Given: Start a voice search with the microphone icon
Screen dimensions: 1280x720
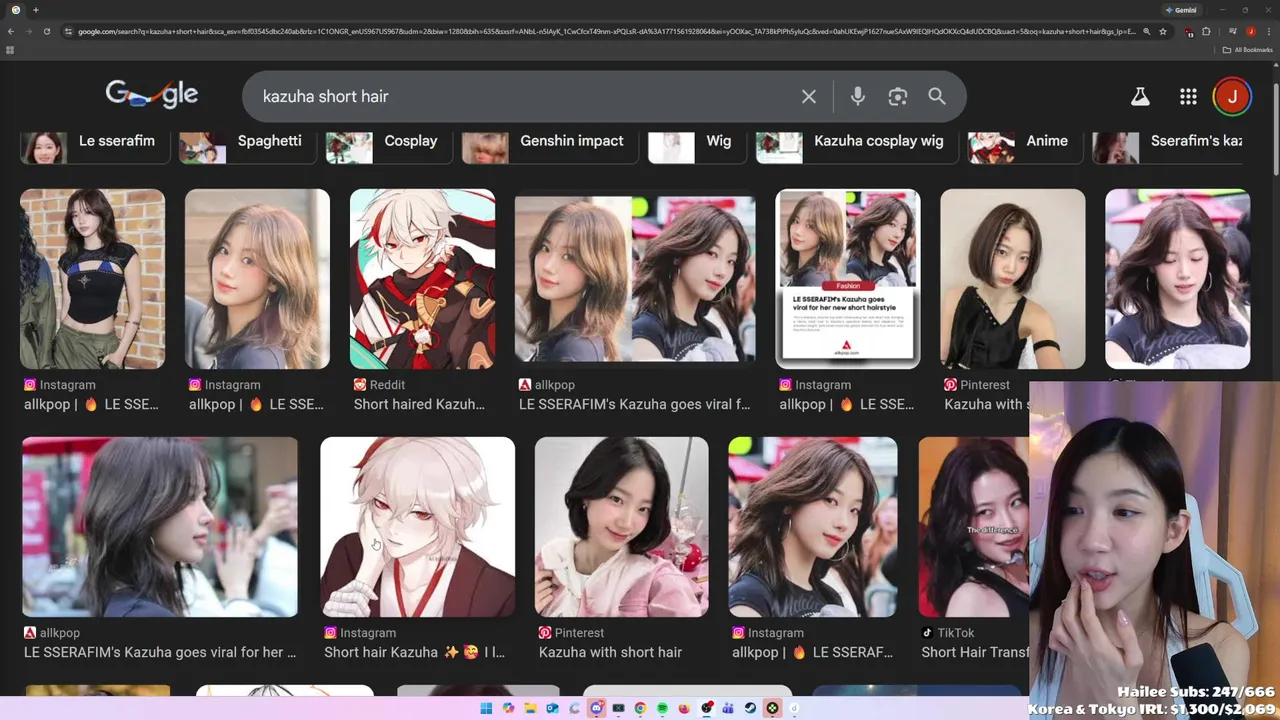Looking at the screenshot, I should tap(857, 96).
